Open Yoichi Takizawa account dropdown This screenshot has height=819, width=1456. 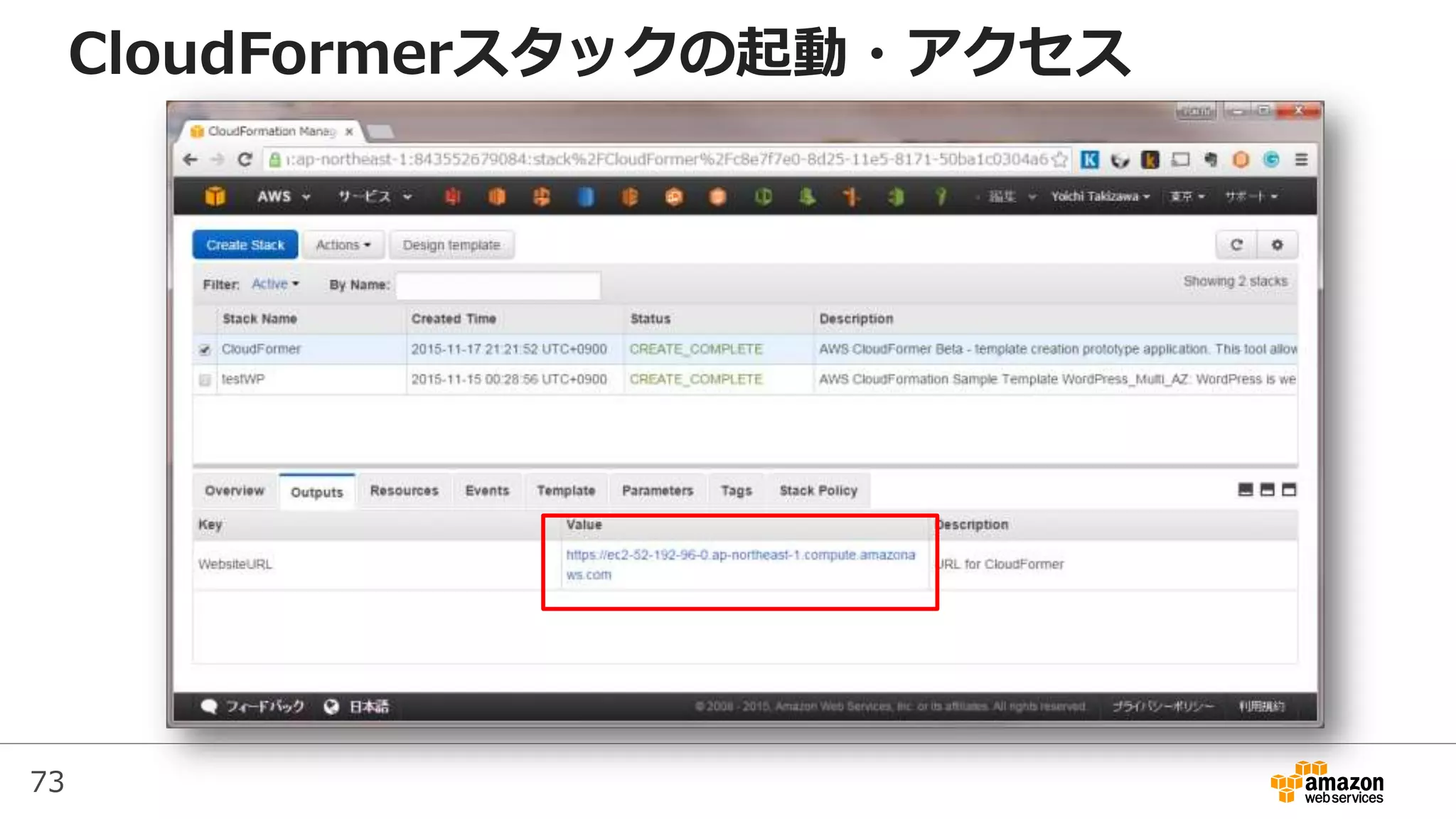tap(1101, 196)
